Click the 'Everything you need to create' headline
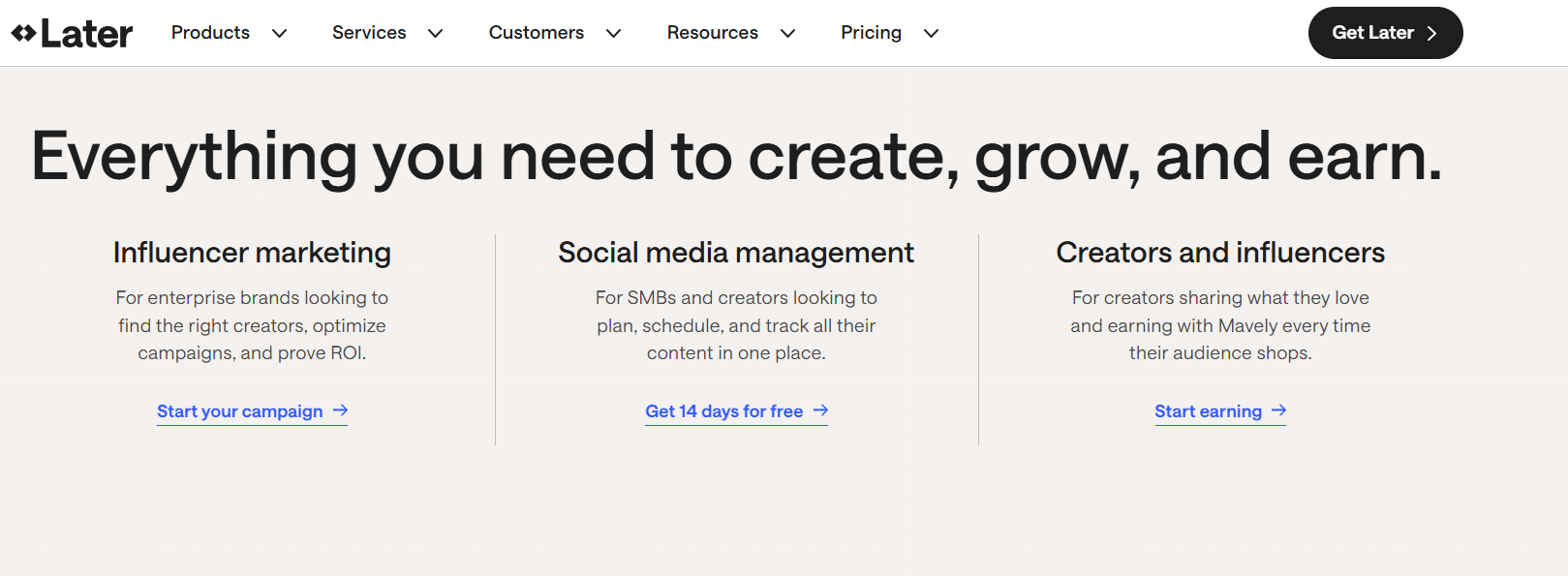The height and width of the screenshot is (576, 1568). coord(736,158)
